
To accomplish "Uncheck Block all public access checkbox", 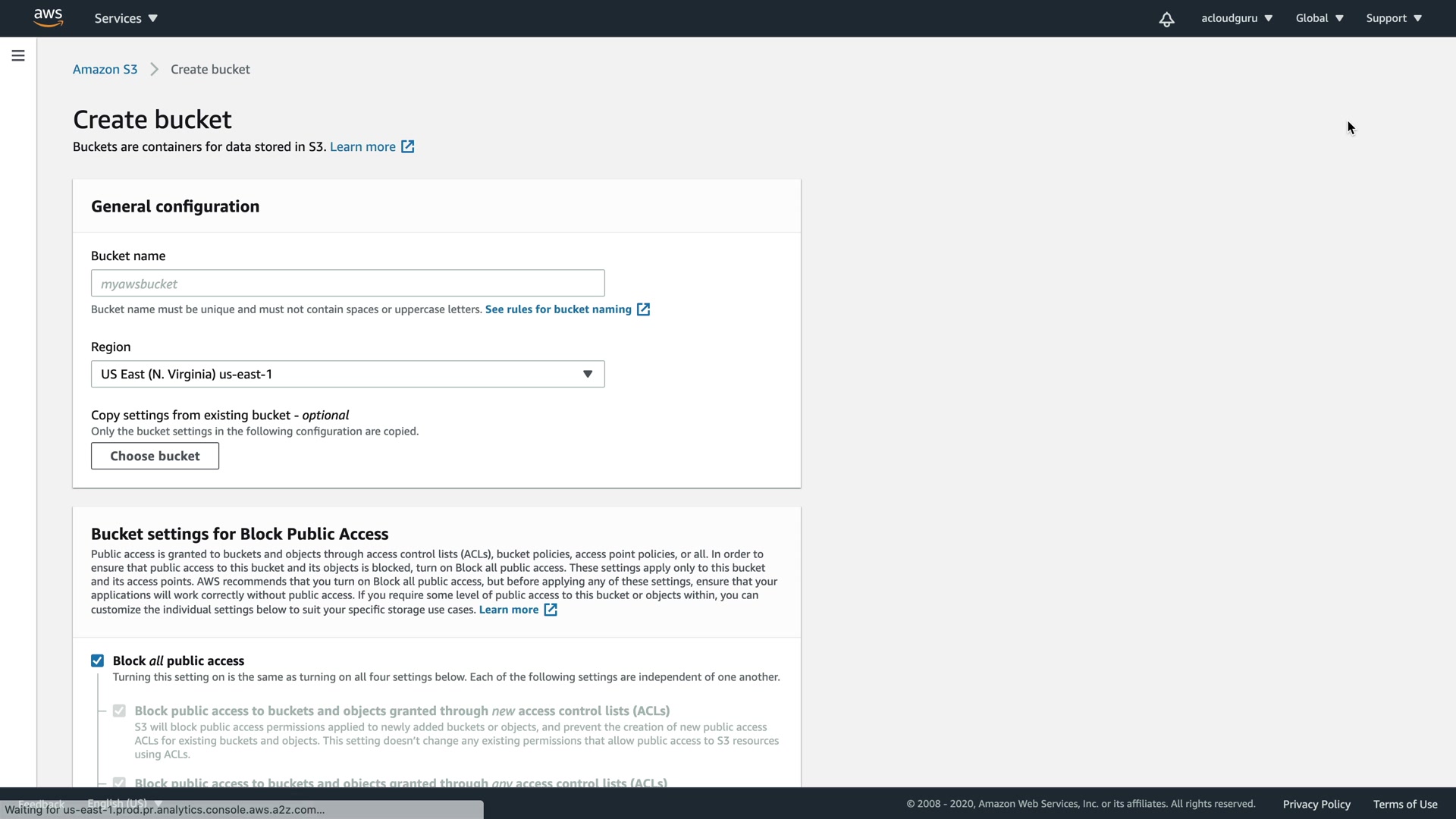I will [98, 661].
